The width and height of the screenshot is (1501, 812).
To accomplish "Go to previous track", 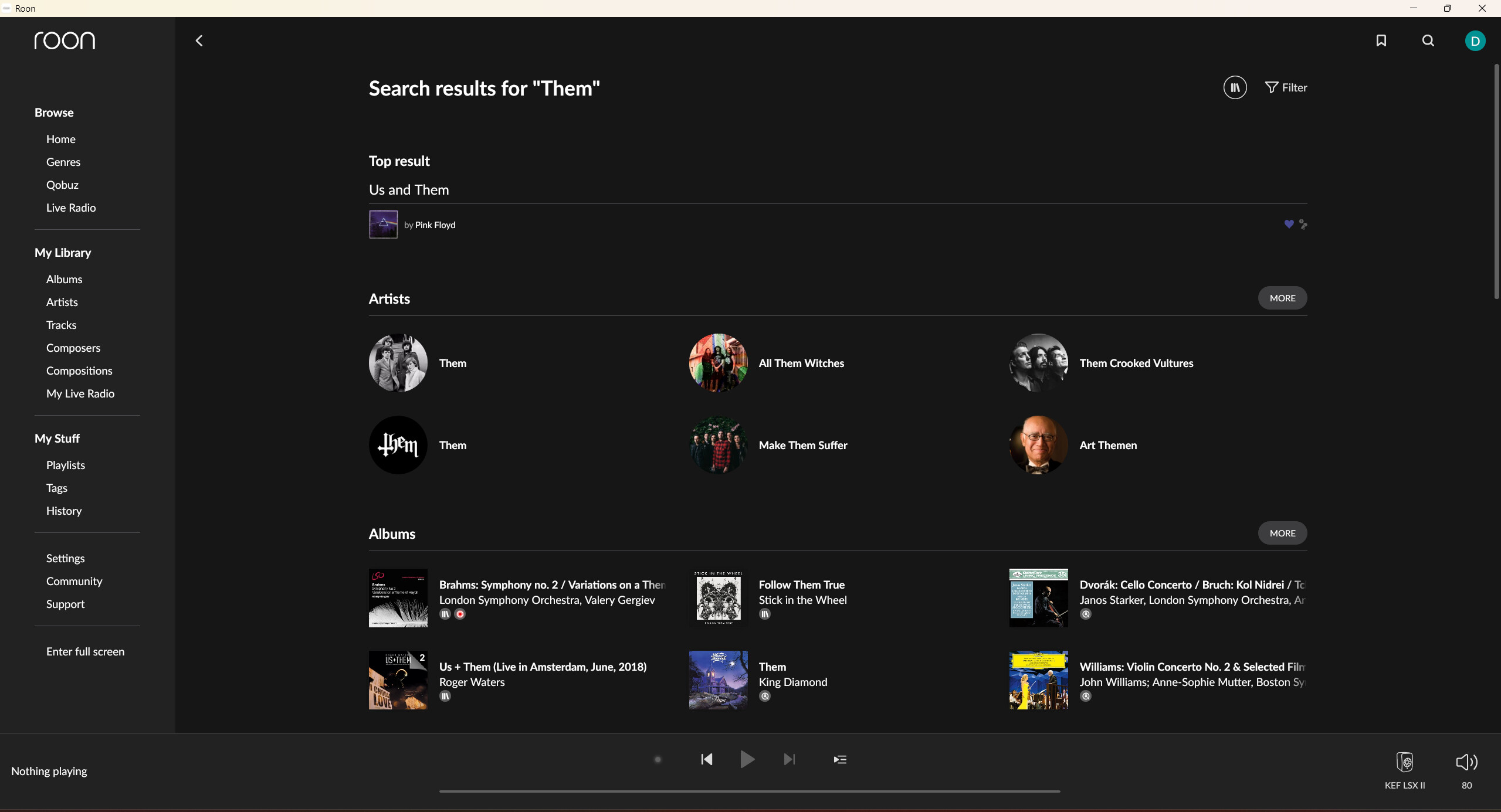I will click(x=706, y=759).
